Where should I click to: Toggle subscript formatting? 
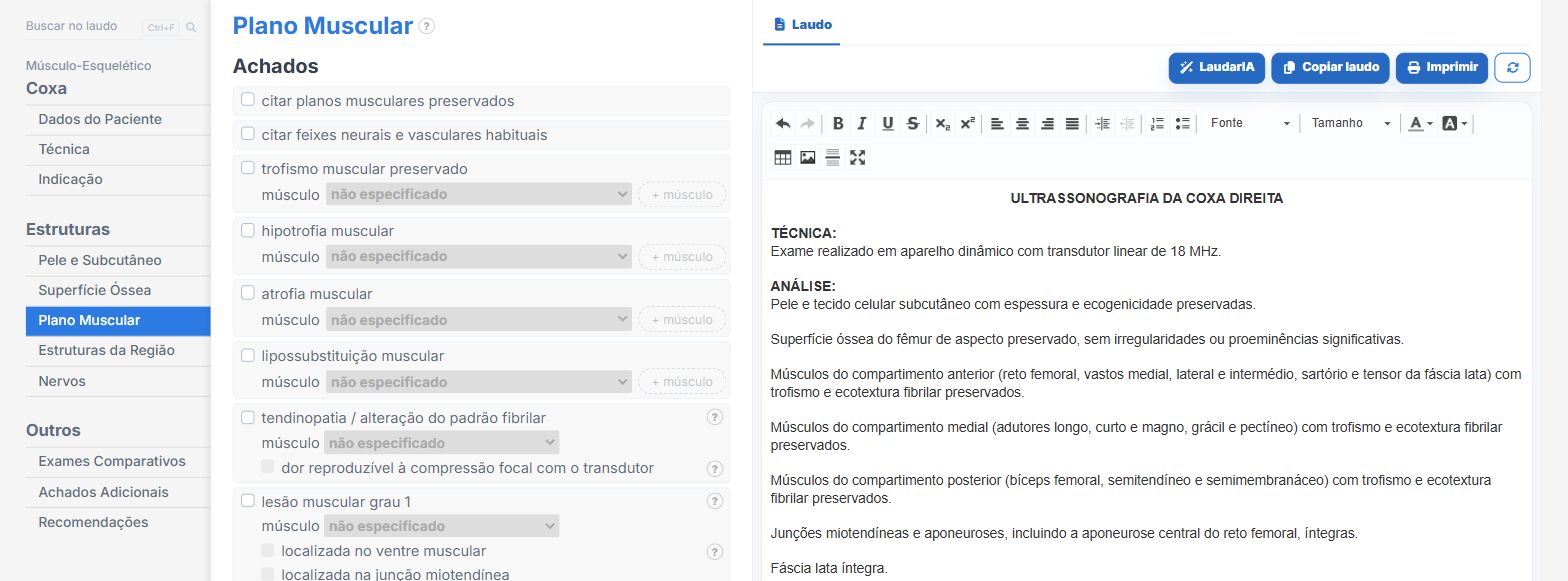[942, 124]
